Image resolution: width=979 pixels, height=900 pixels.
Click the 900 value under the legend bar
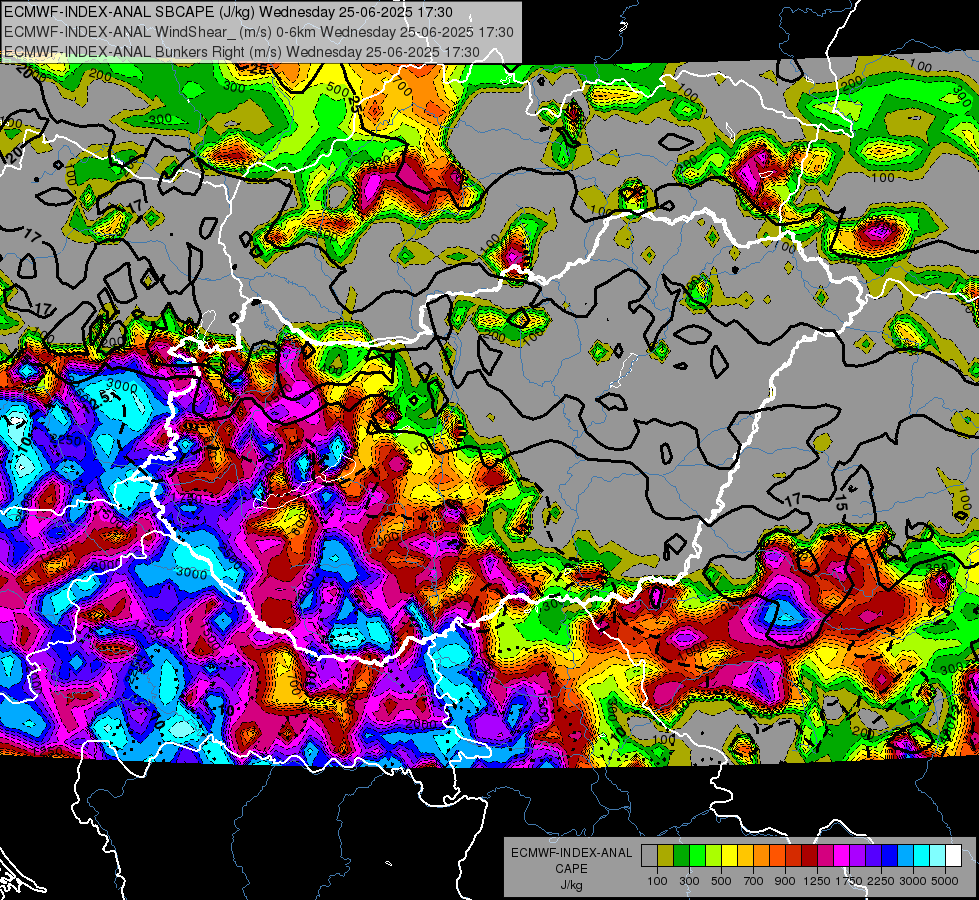point(785,881)
